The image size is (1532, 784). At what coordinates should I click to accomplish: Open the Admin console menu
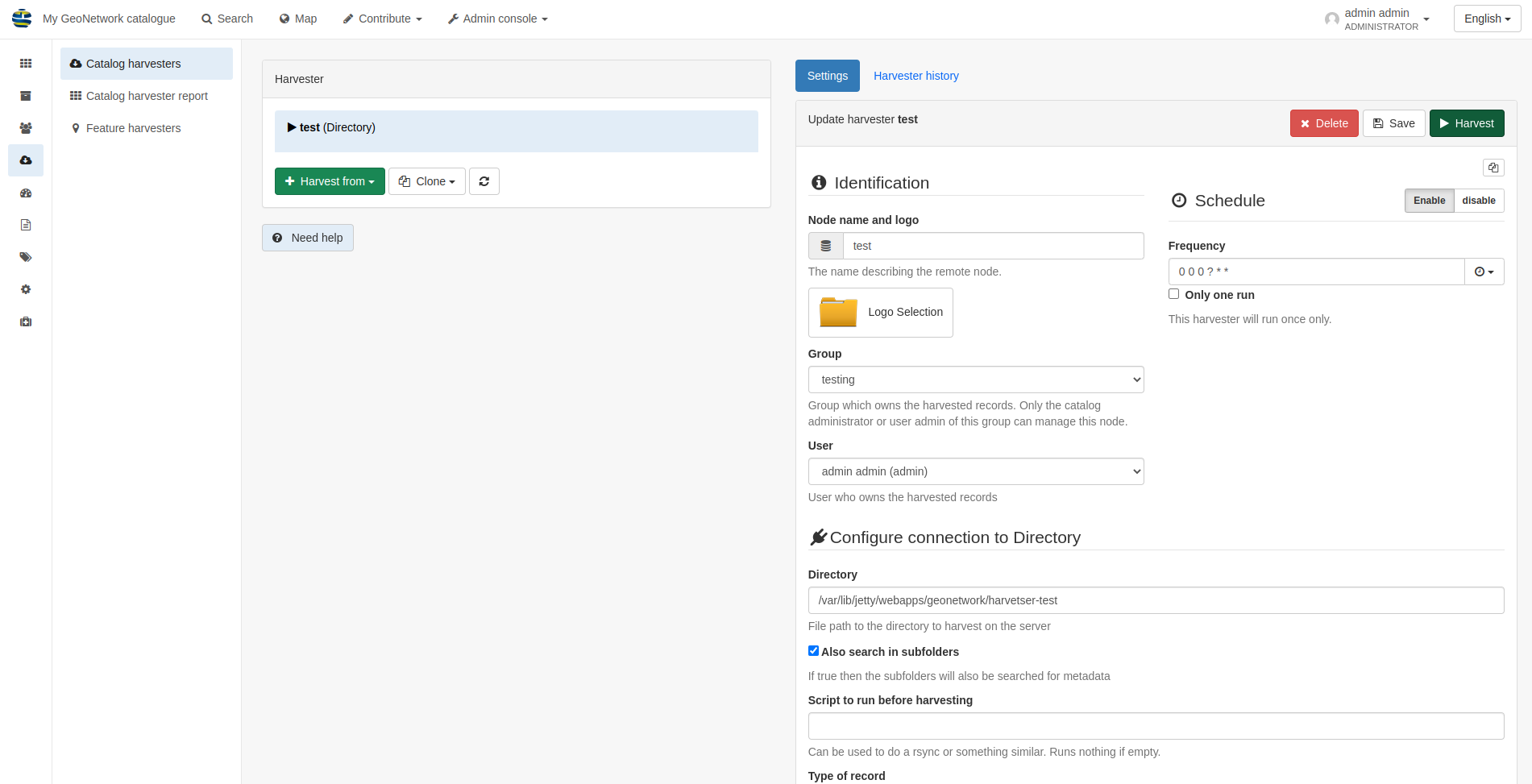(x=498, y=19)
